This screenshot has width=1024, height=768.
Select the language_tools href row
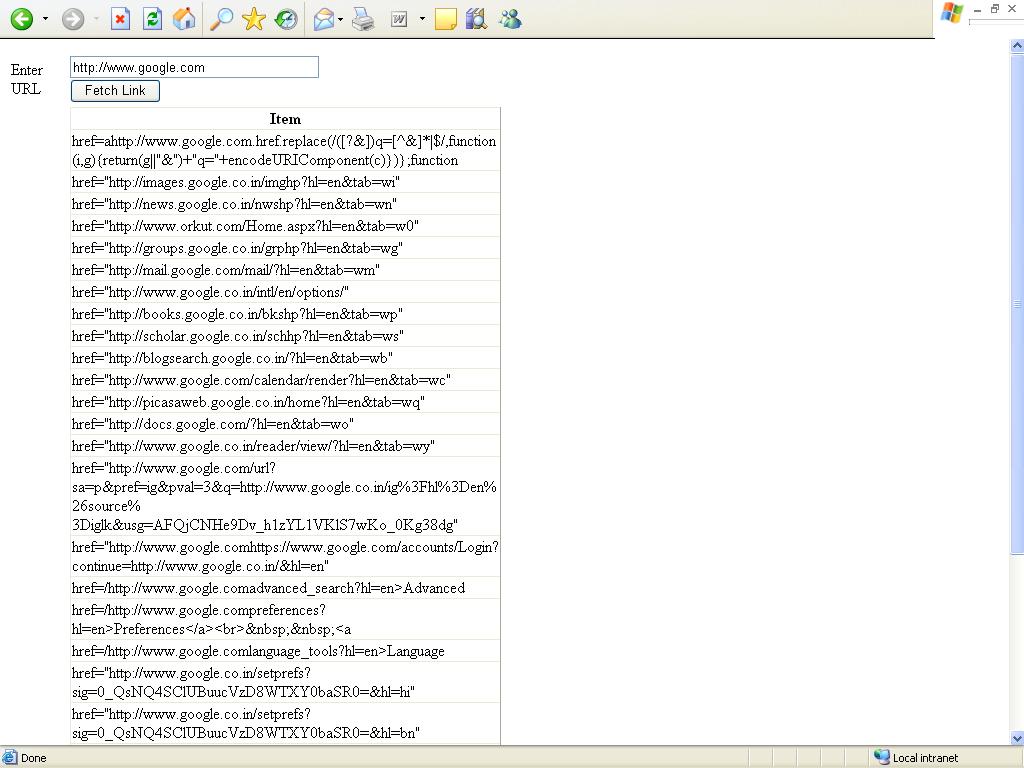[285, 651]
